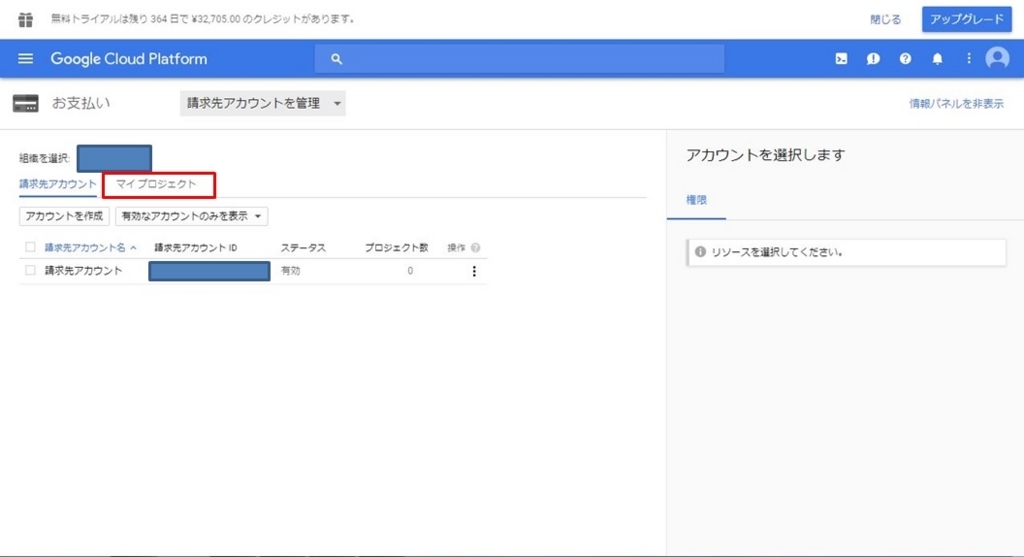Select the 請求先アカウント tab
The image size is (1024, 557).
click(x=57, y=184)
